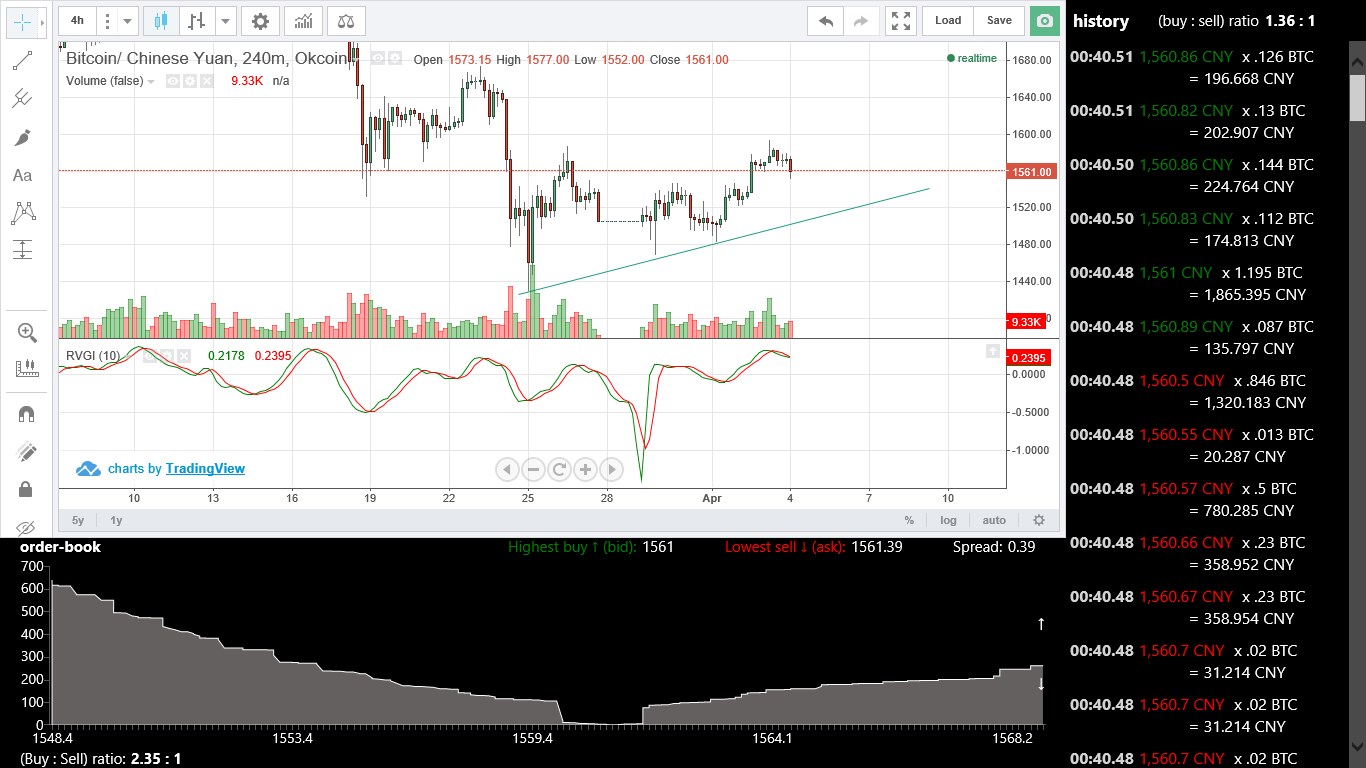Select the 1y time range
The image size is (1366, 768).
(116, 520)
